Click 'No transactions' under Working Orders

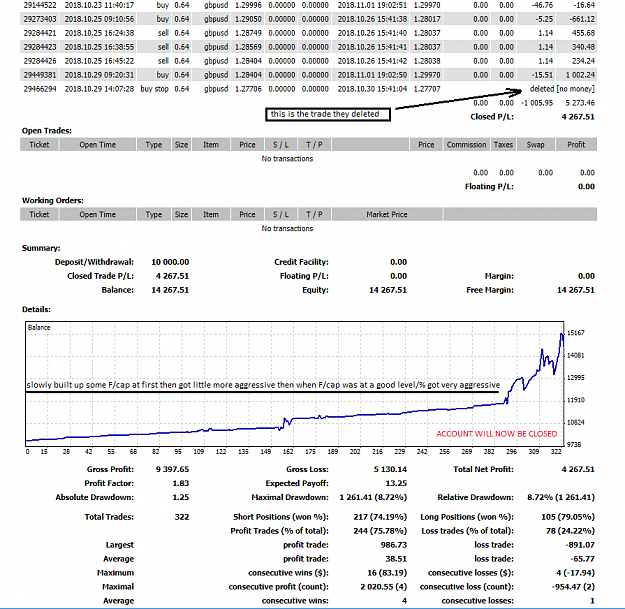tap(287, 228)
